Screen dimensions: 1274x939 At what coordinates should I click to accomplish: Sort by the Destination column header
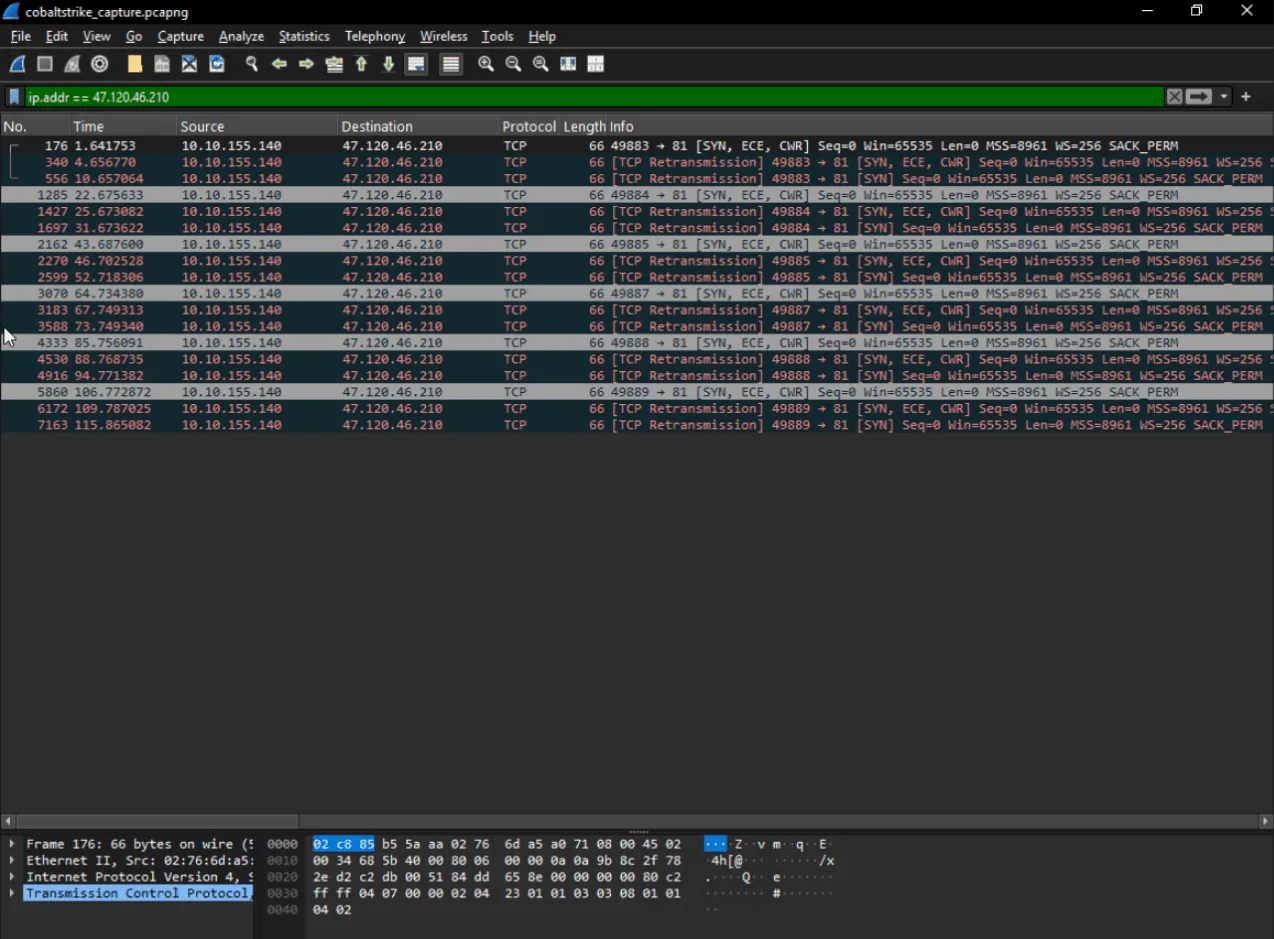[x=377, y=127]
